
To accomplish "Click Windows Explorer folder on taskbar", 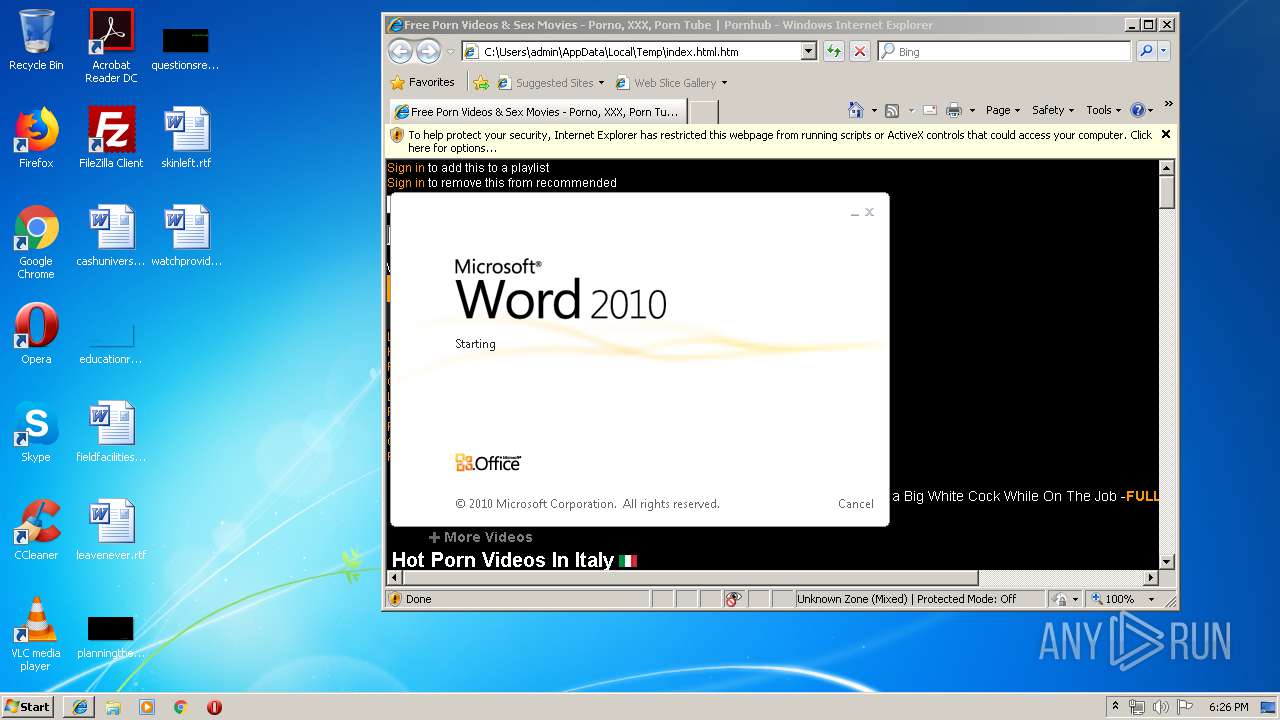I will point(113,707).
